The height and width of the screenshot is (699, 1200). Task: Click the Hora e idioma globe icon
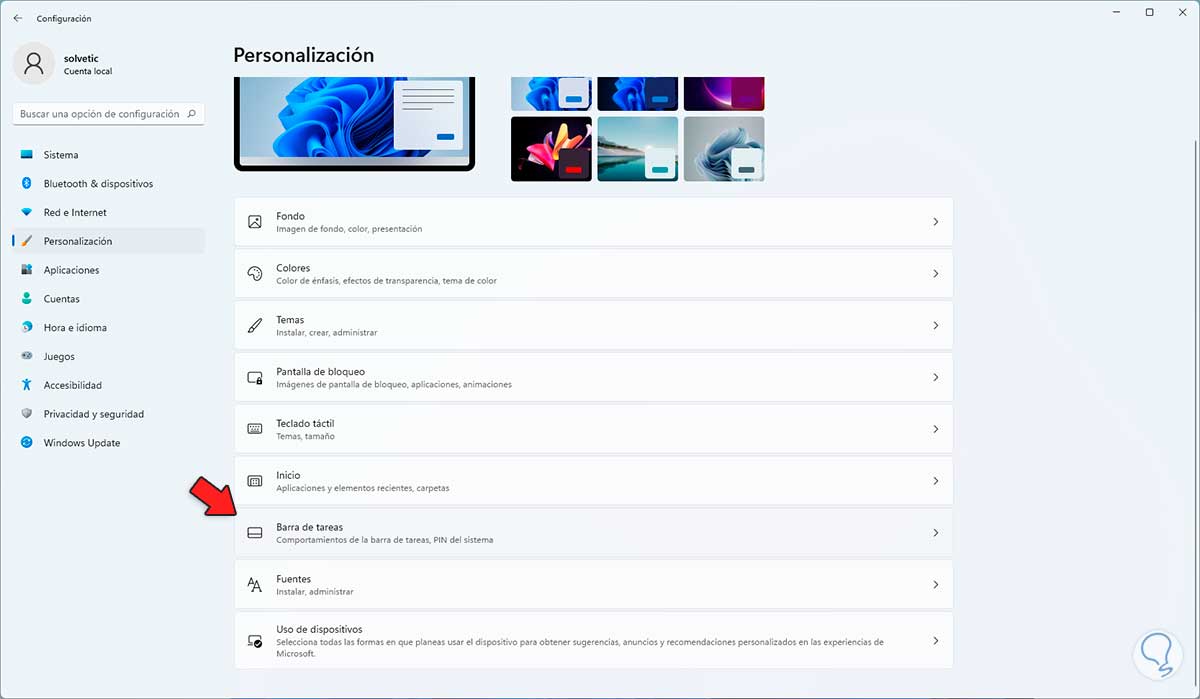[x=26, y=328]
